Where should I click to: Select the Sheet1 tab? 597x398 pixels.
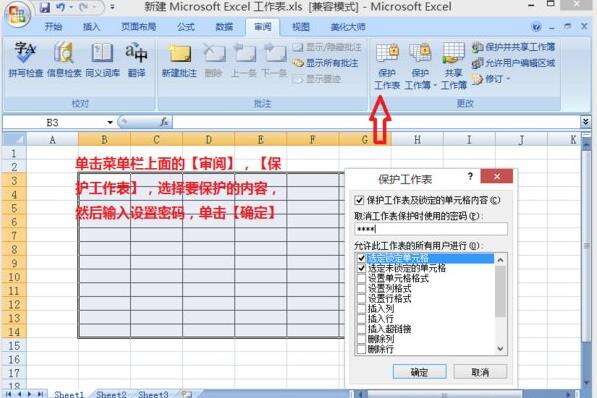pos(69,394)
